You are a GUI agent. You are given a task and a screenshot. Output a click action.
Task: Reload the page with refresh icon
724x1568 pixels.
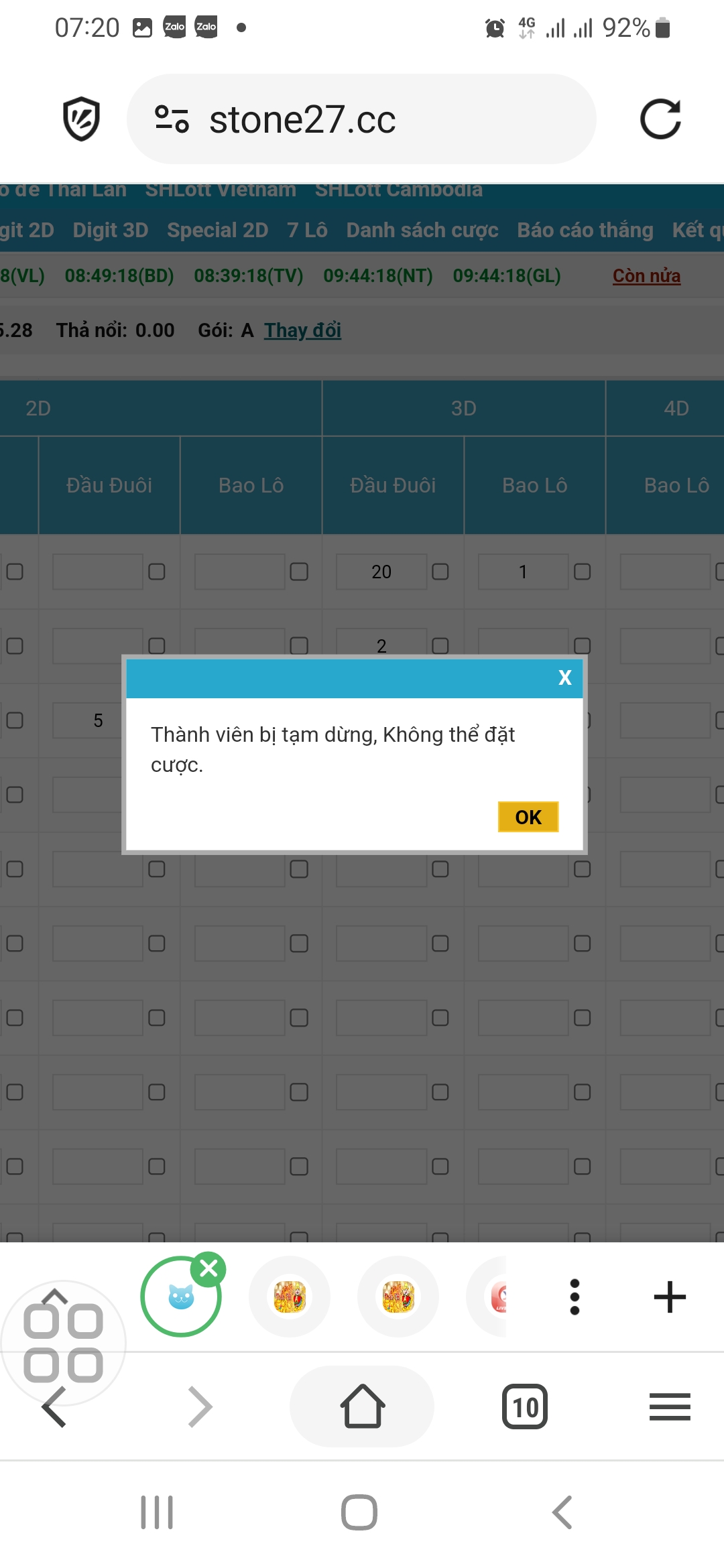click(660, 119)
